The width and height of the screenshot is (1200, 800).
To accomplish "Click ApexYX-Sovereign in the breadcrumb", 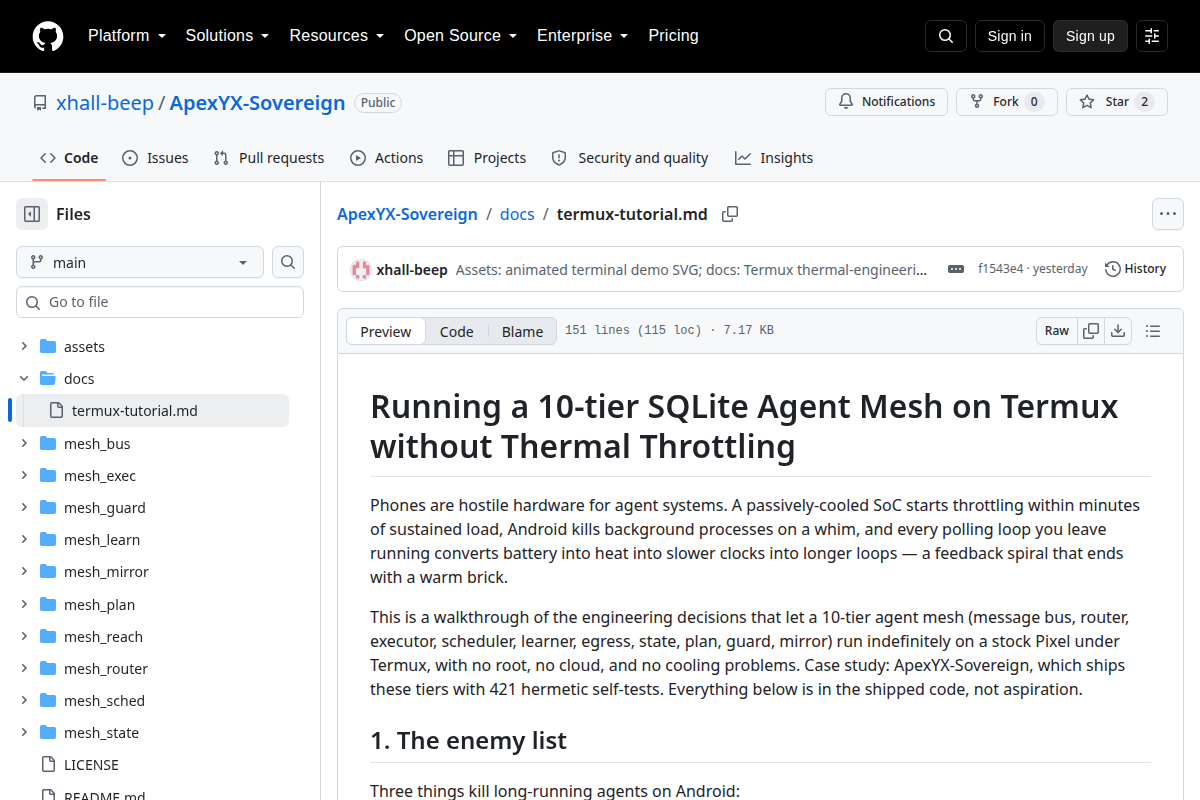I will pos(407,214).
